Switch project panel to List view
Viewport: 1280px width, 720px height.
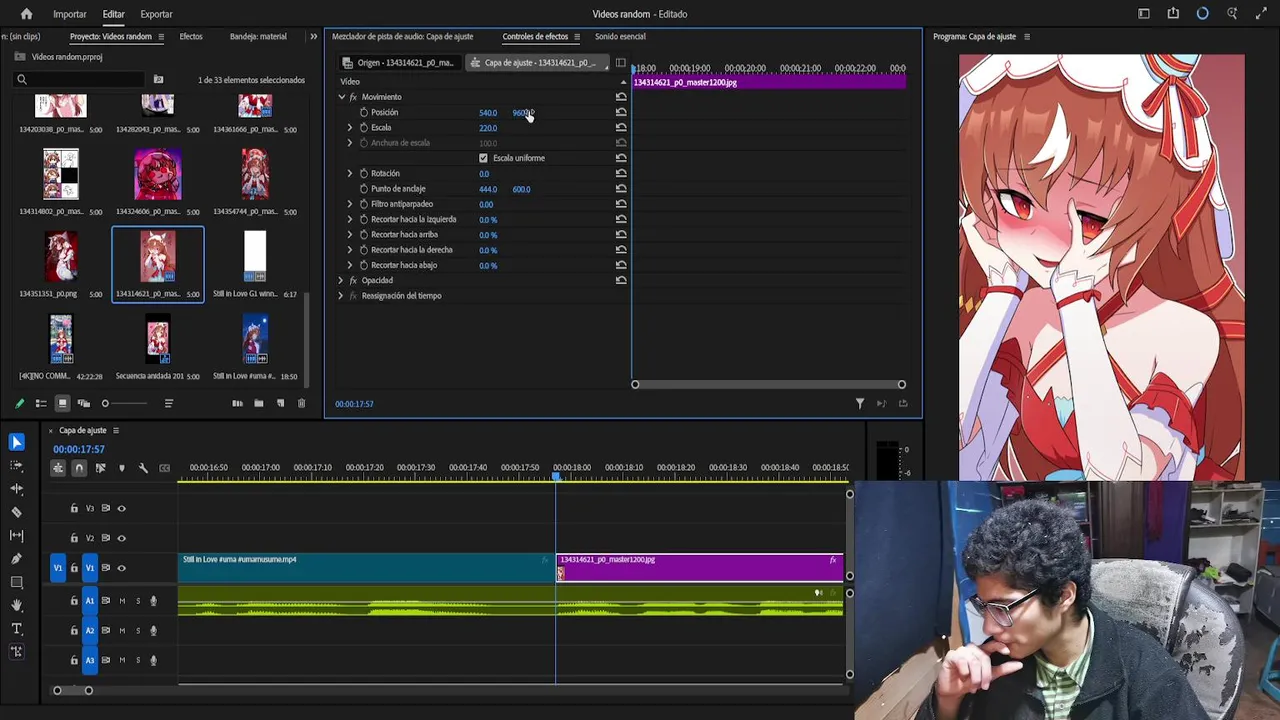tap(41, 403)
